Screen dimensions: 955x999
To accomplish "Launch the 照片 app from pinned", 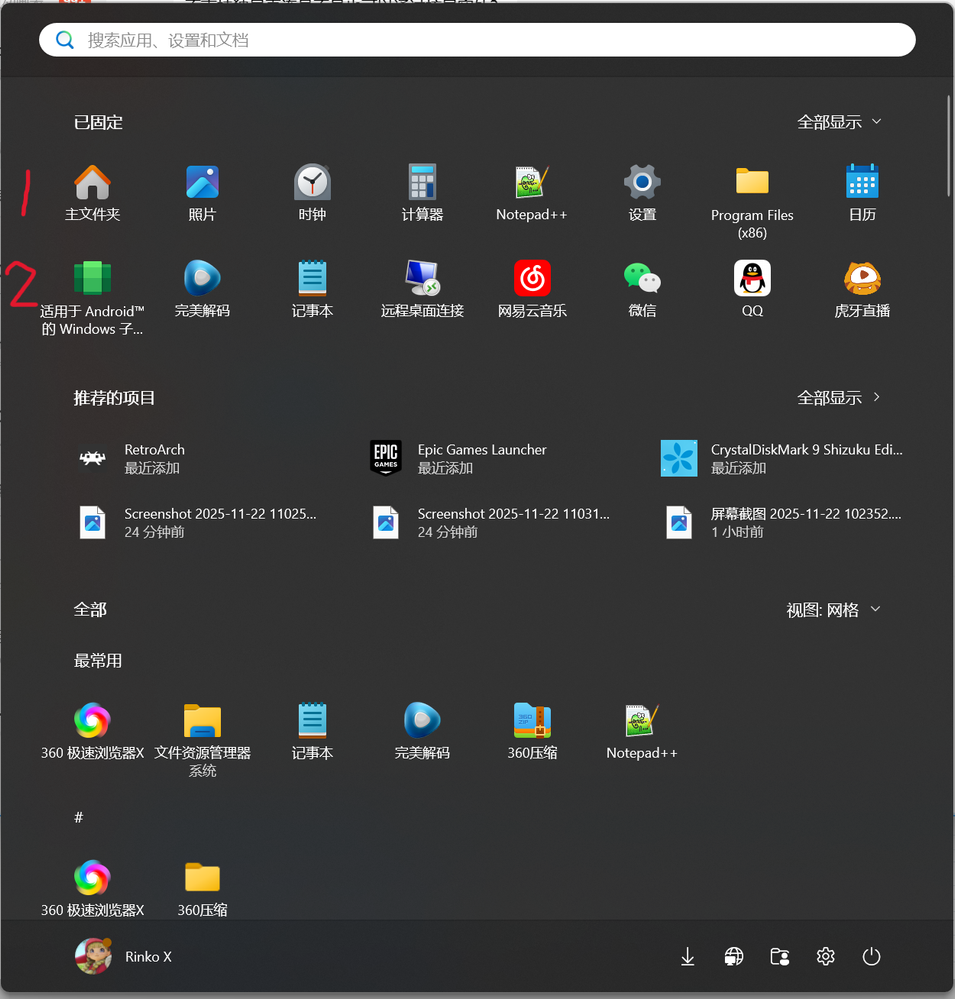I will point(202,193).
